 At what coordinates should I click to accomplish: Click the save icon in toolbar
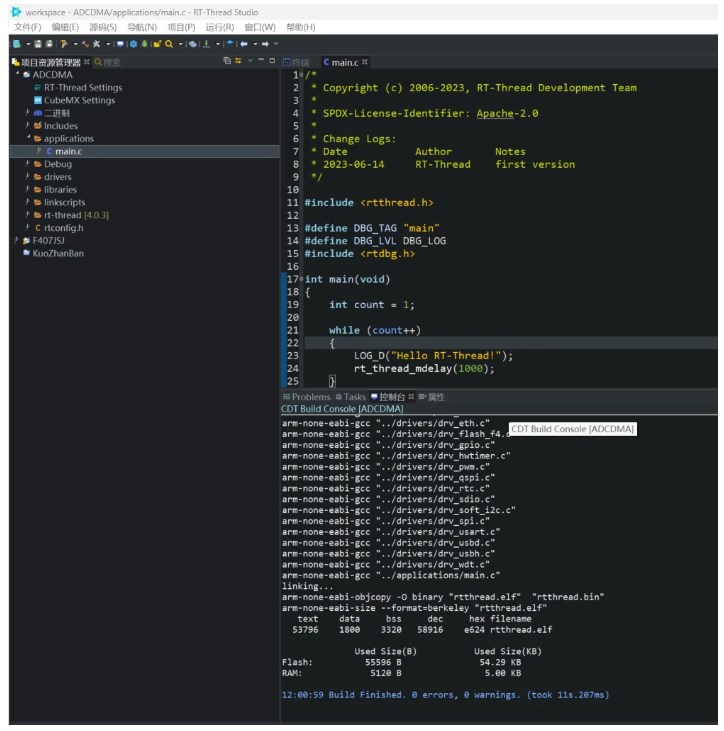pyautogui.click(x=37, y=44)
